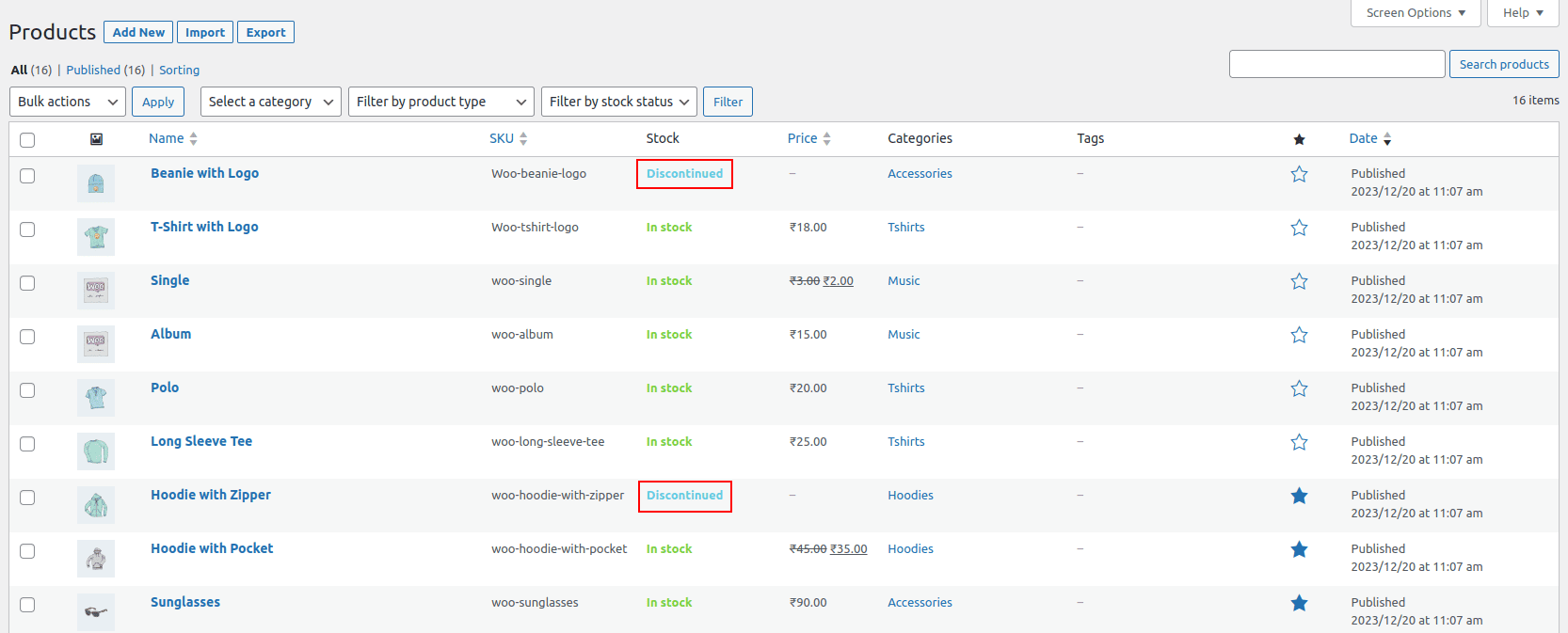Mark the Polo product as featured

pos(1299,388)
